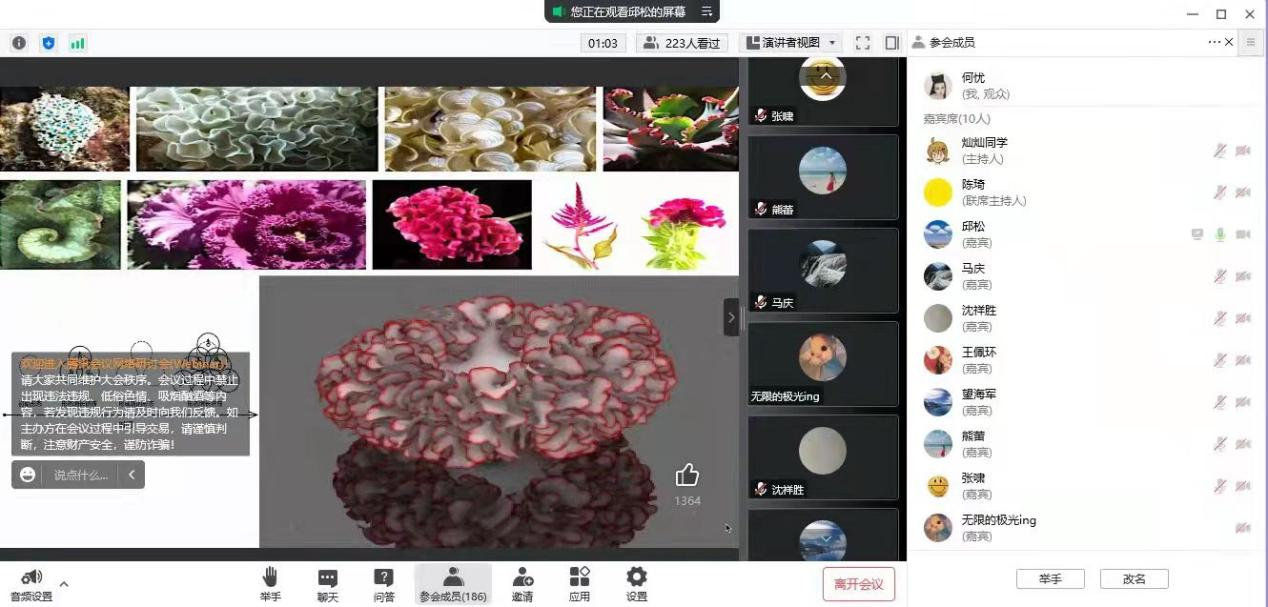Screen dimensions: 1268x607
Task: Click the 离开会议 leave meeting button
Action: point(858,584)
